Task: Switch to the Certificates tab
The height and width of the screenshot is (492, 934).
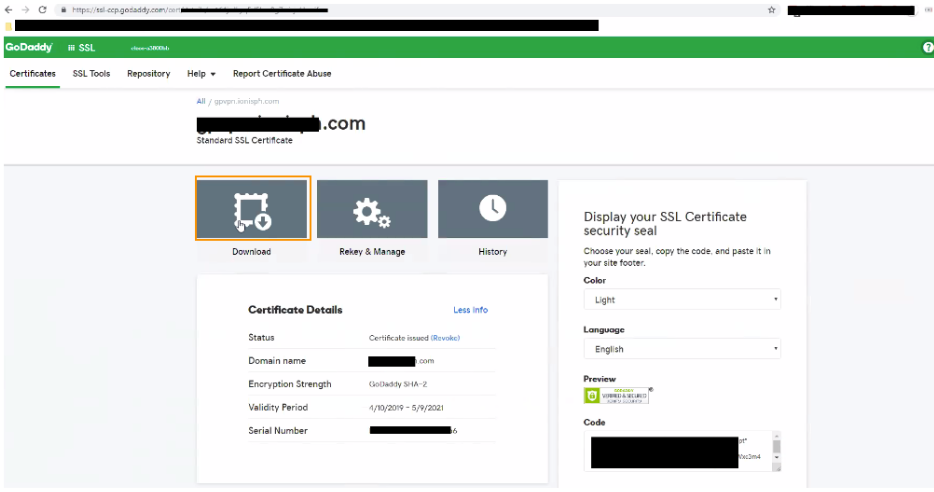Action: click(x=32, y=74)
